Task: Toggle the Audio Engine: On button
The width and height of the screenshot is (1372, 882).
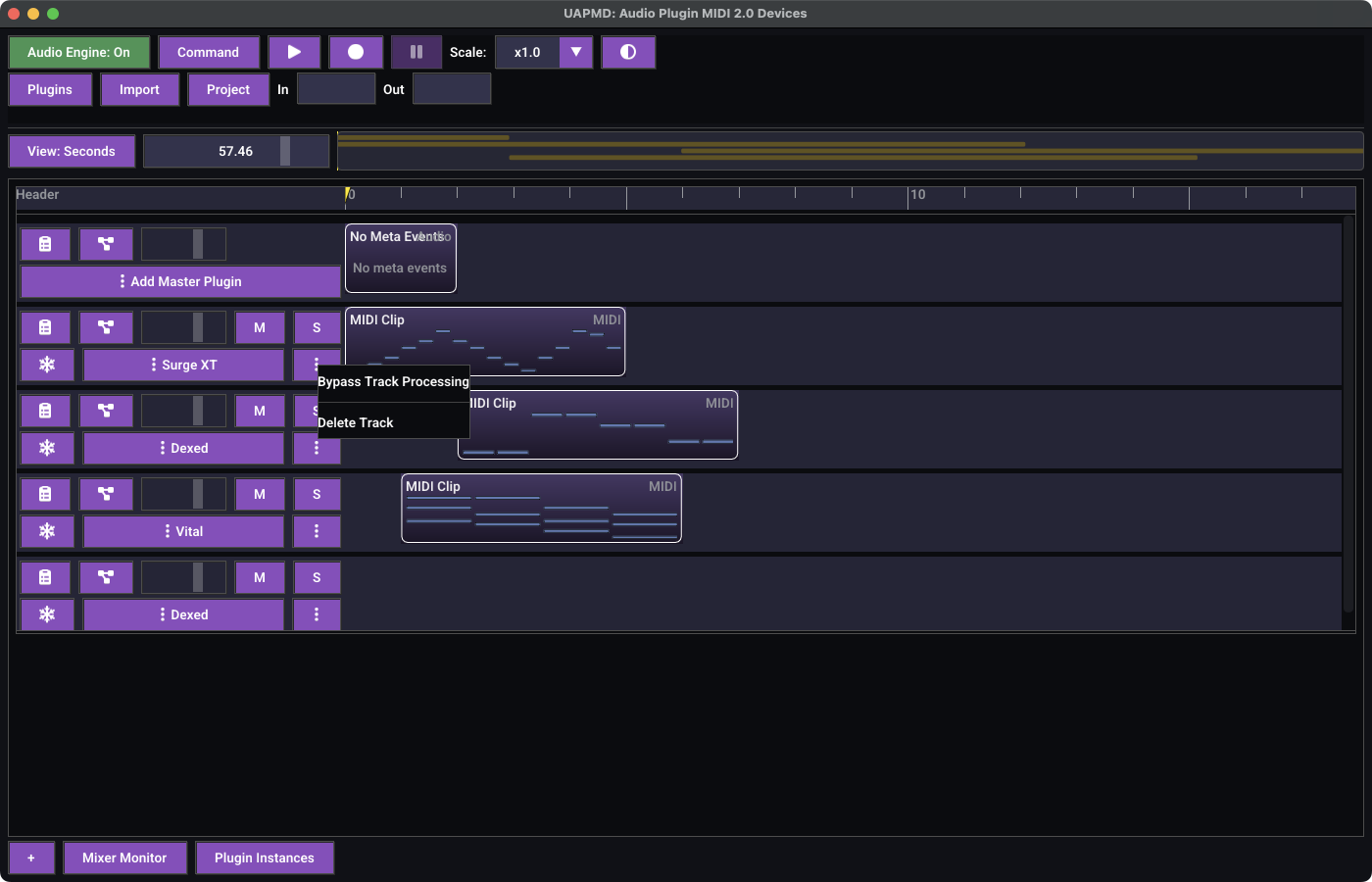Action: [x=78, y=52]
